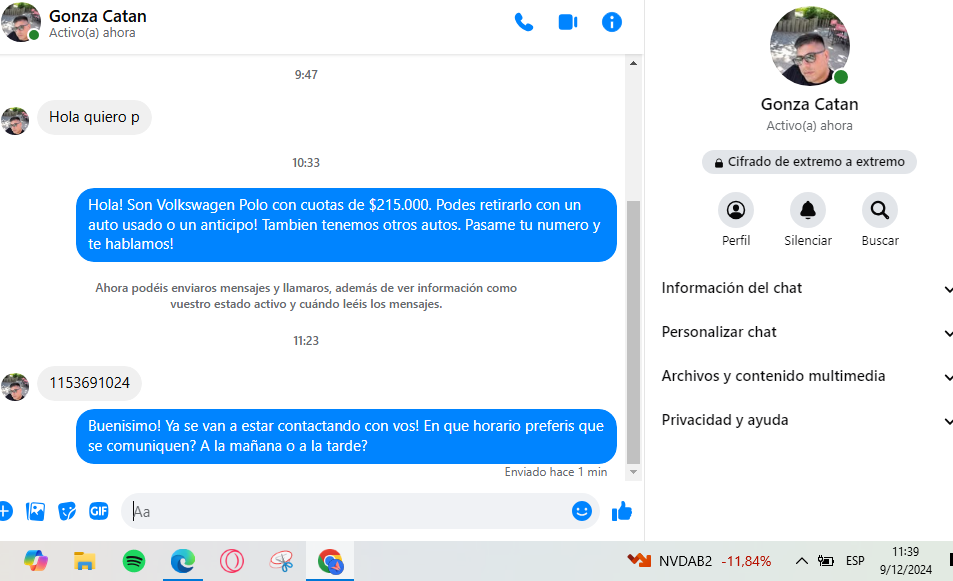Click sender avatar beside '1153691024'
This screenshot has width=953, height=581.
click(x=15, y=387)
